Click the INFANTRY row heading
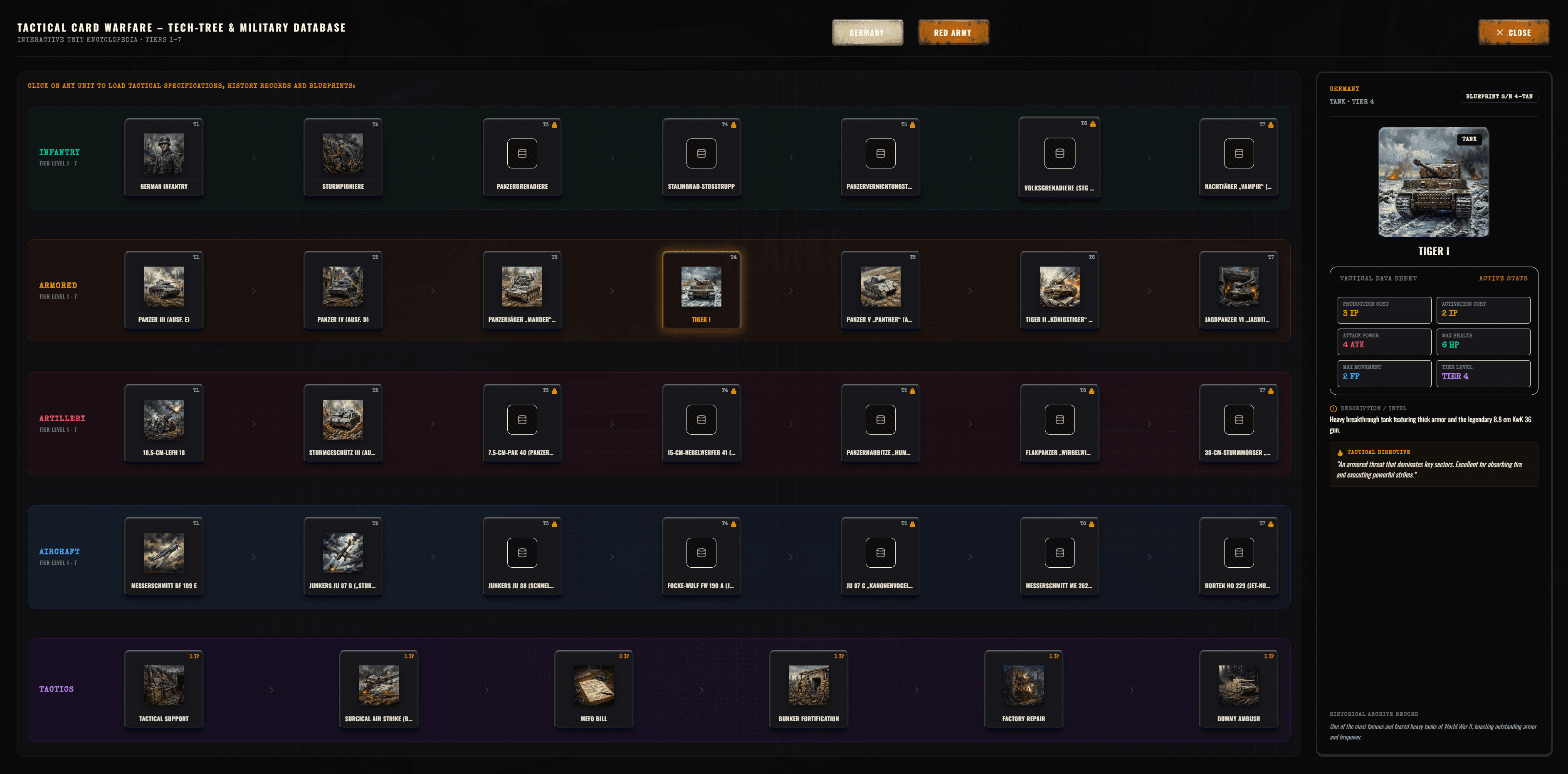The width and height of the screenshot is (1568, 774). [59, 152]
